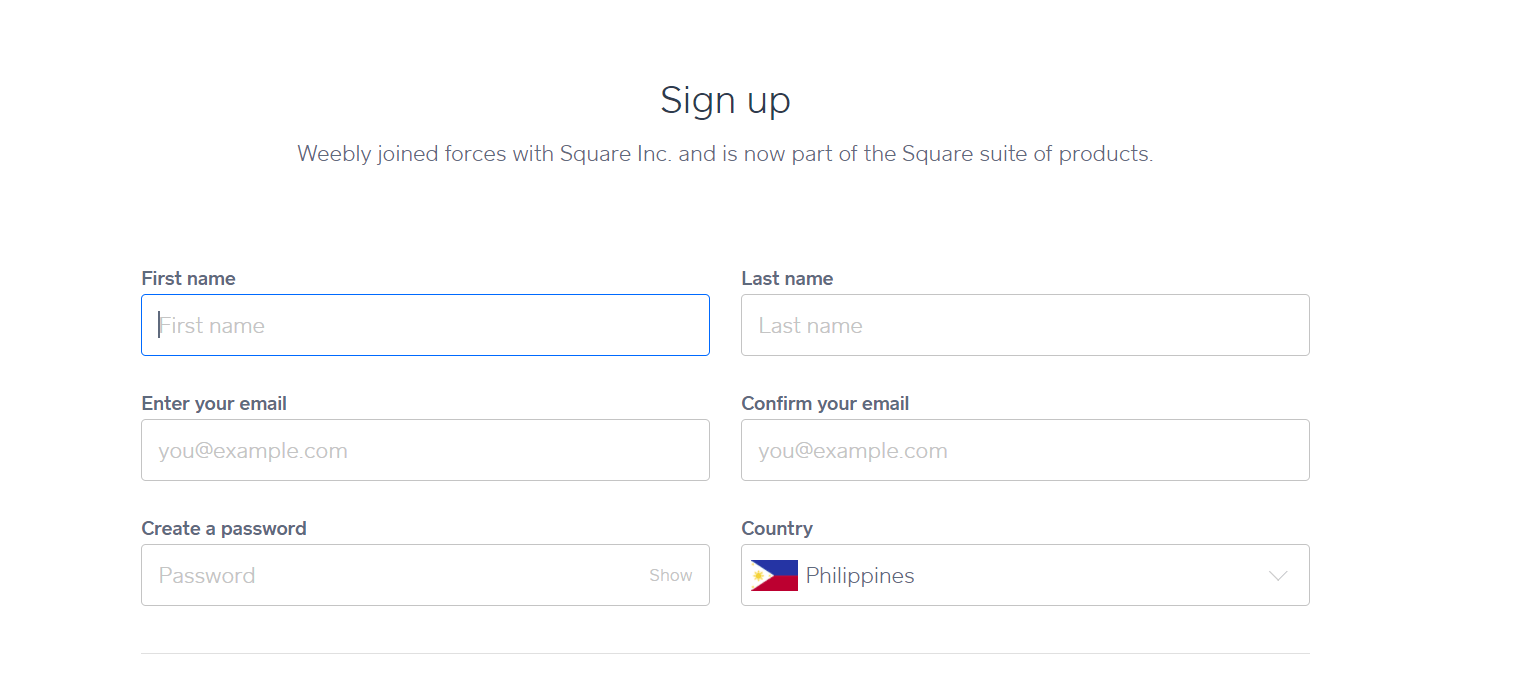Click the "Country" field label
The image size is (1525, 697).
(777, 529)
